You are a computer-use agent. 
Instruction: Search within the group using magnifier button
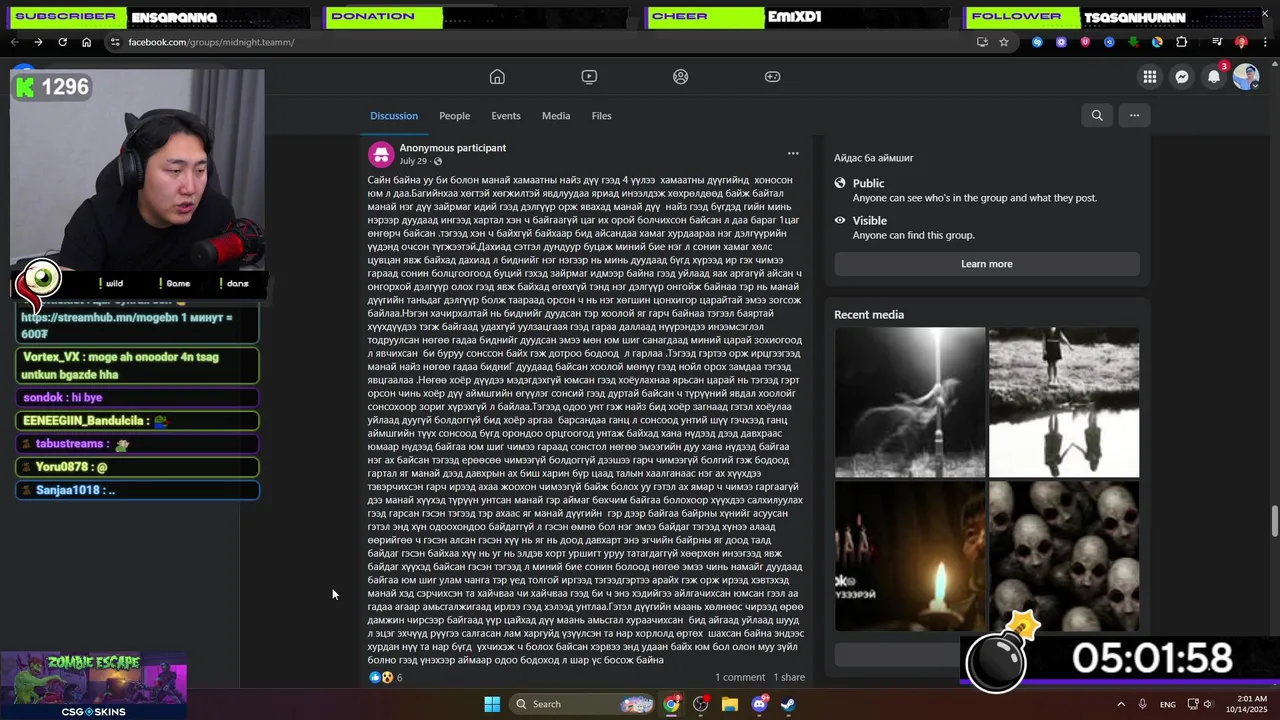click(x=1097, y=116)
